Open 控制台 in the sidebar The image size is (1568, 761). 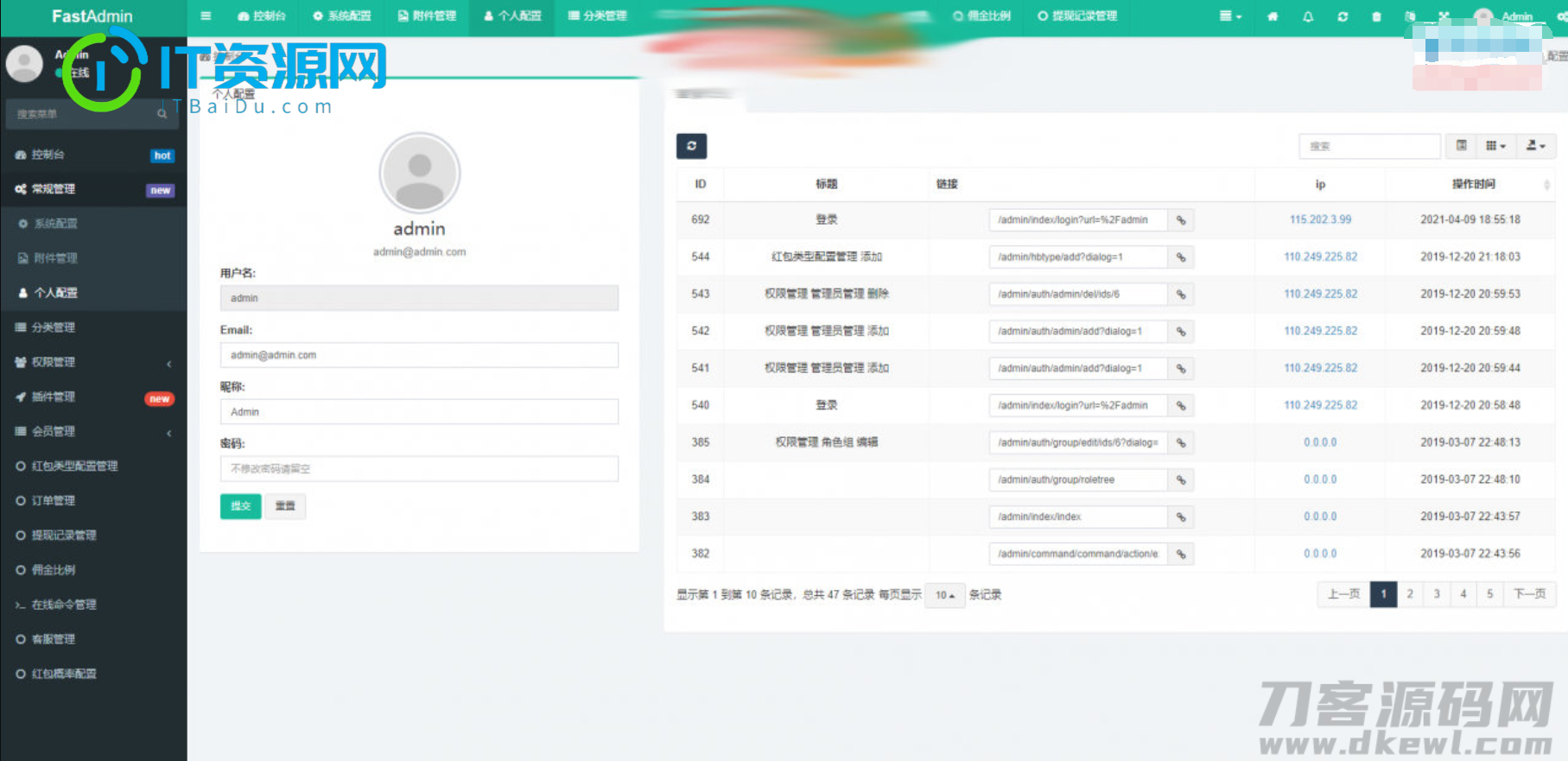[x=93, y=155]
